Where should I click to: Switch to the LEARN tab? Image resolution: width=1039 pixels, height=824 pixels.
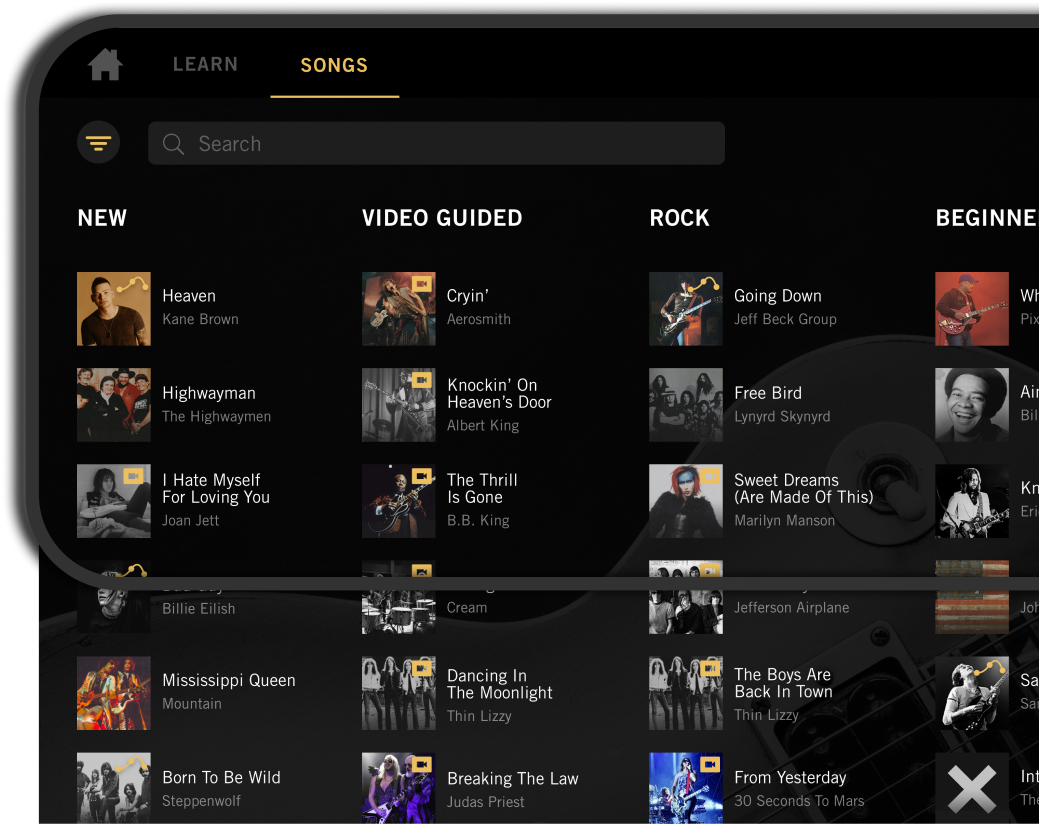(x=205, y=64)
